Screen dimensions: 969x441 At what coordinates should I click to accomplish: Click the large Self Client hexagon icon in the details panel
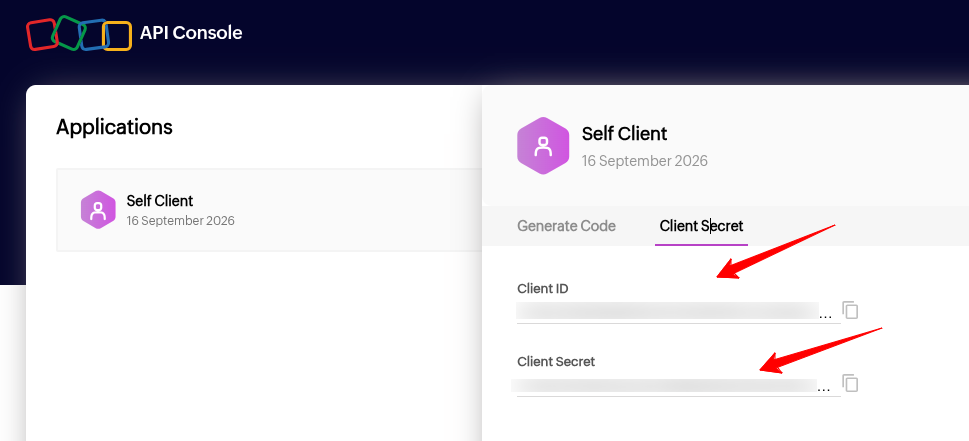pyautogui.click(x=543, y=146)
